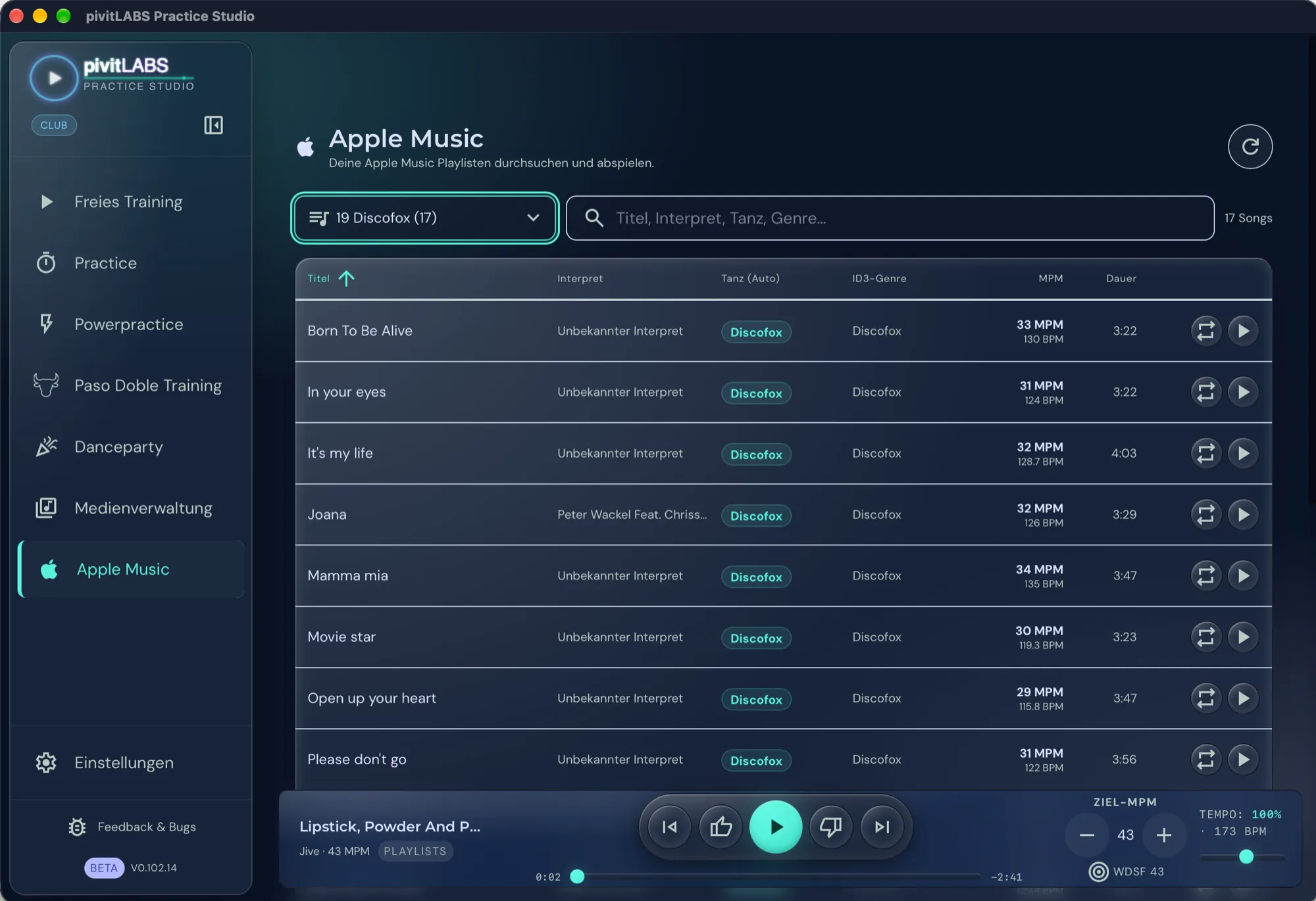Skip to previous track in player
The width and height of the screenshot is (1316, 901).
pos(669,827)
